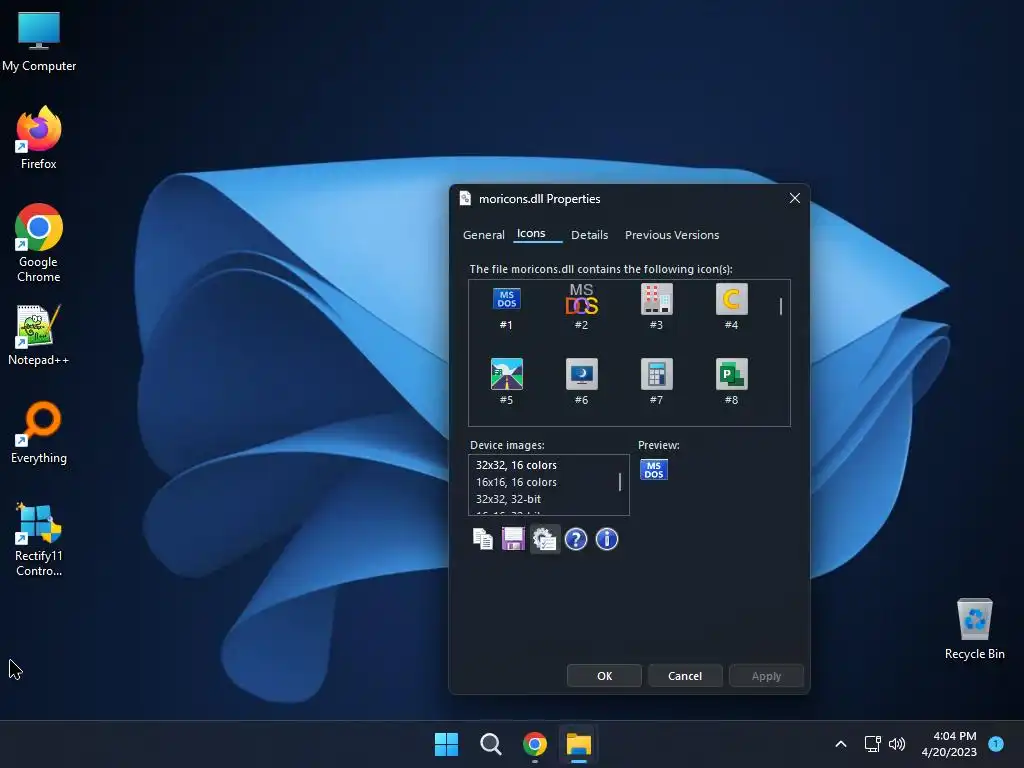Viewport: 1024px width, 768px height.
Task: Open the notification badge in taskbar
Action: tap(996, 743)
